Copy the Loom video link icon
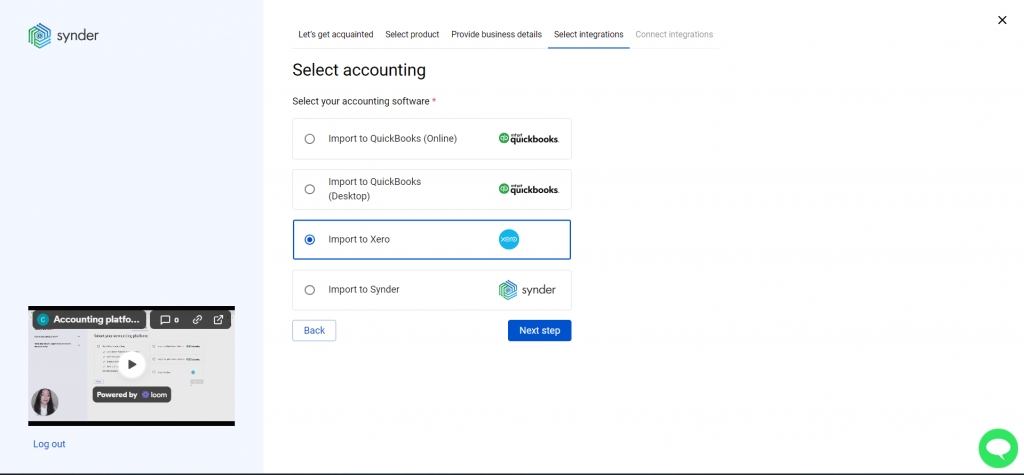The height and width of the screenshot is (475, 1024). [x=197, y=319]
